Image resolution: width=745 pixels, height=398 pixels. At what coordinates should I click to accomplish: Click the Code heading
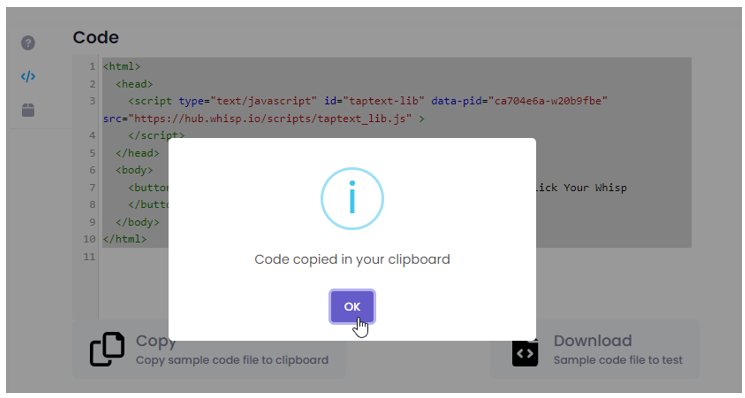click(x=96, y=37)
